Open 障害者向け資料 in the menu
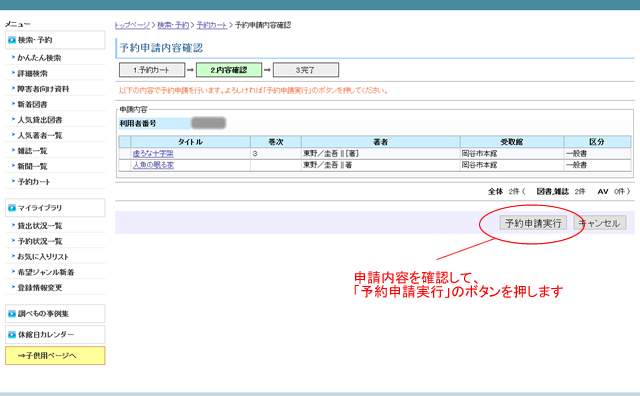This screenshot has width=640, height=396. 43,89
